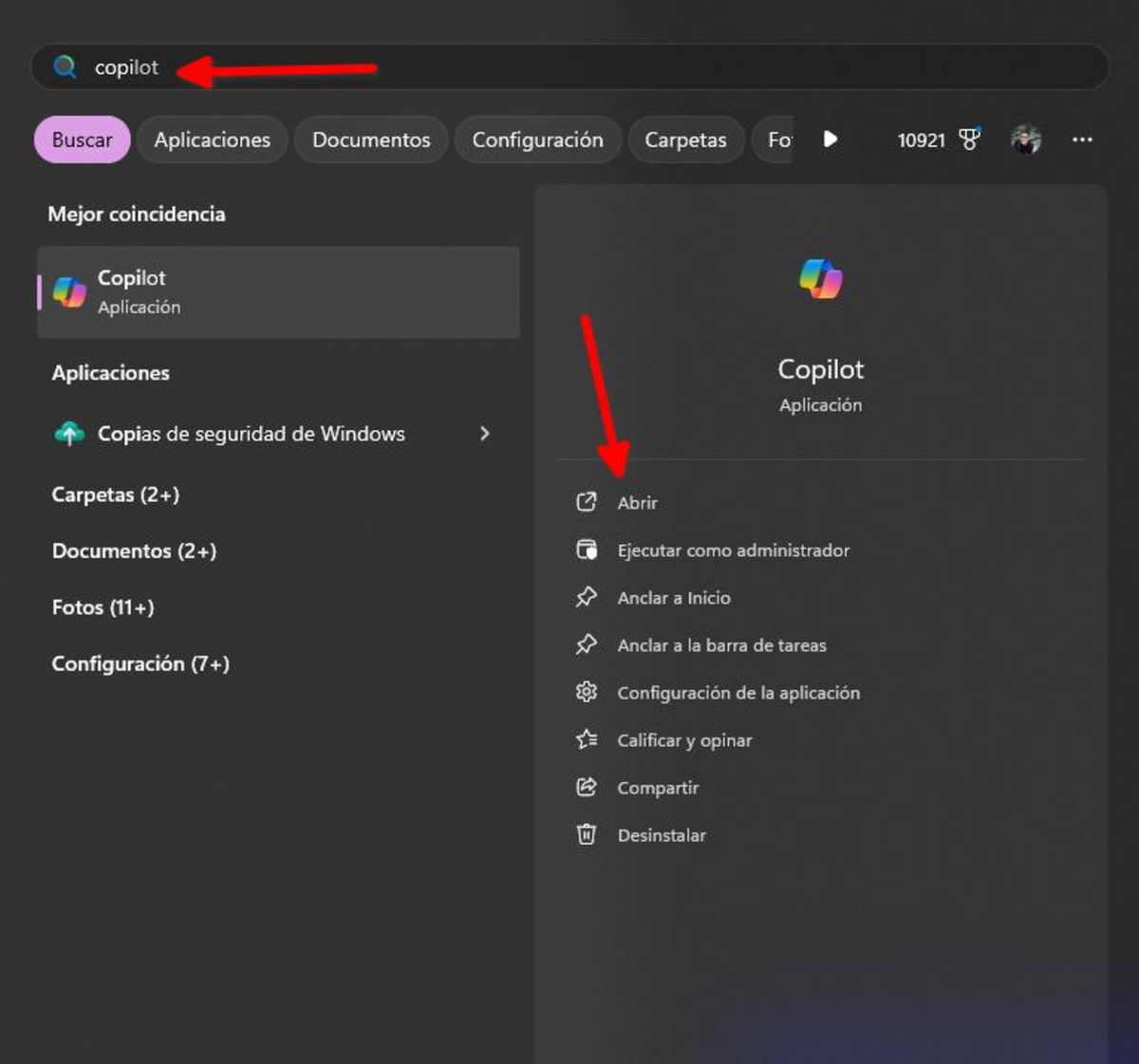The height and width of the screenshot is (1064, 1139).
Task: Open the Compartir share icon
Action: 587,787
